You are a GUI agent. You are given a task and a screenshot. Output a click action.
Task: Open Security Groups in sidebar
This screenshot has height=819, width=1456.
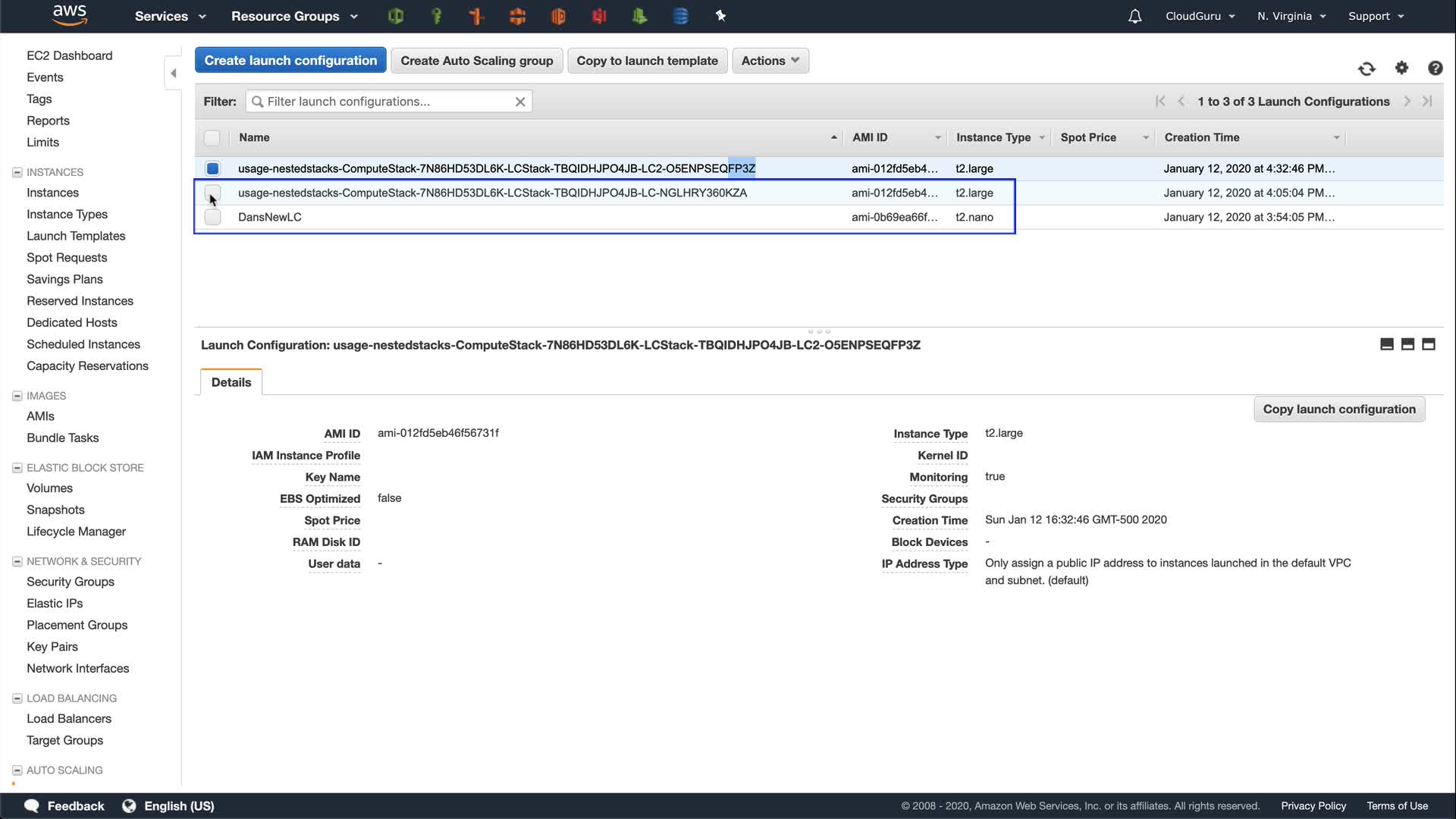click(71, 582)
